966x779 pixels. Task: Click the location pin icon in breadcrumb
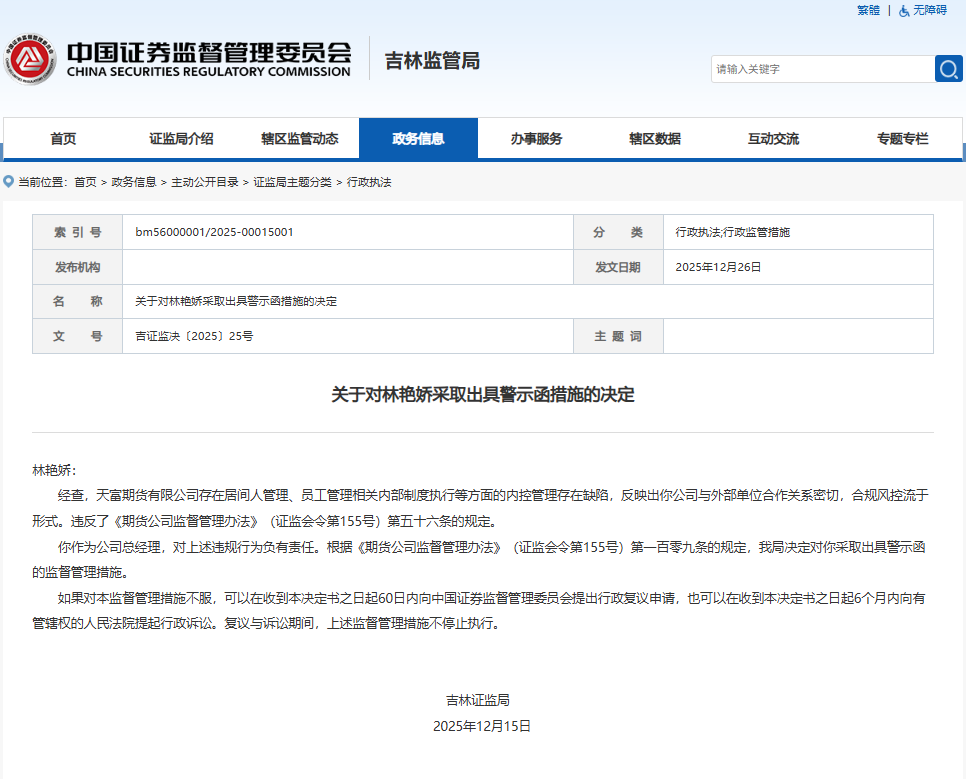9,182
